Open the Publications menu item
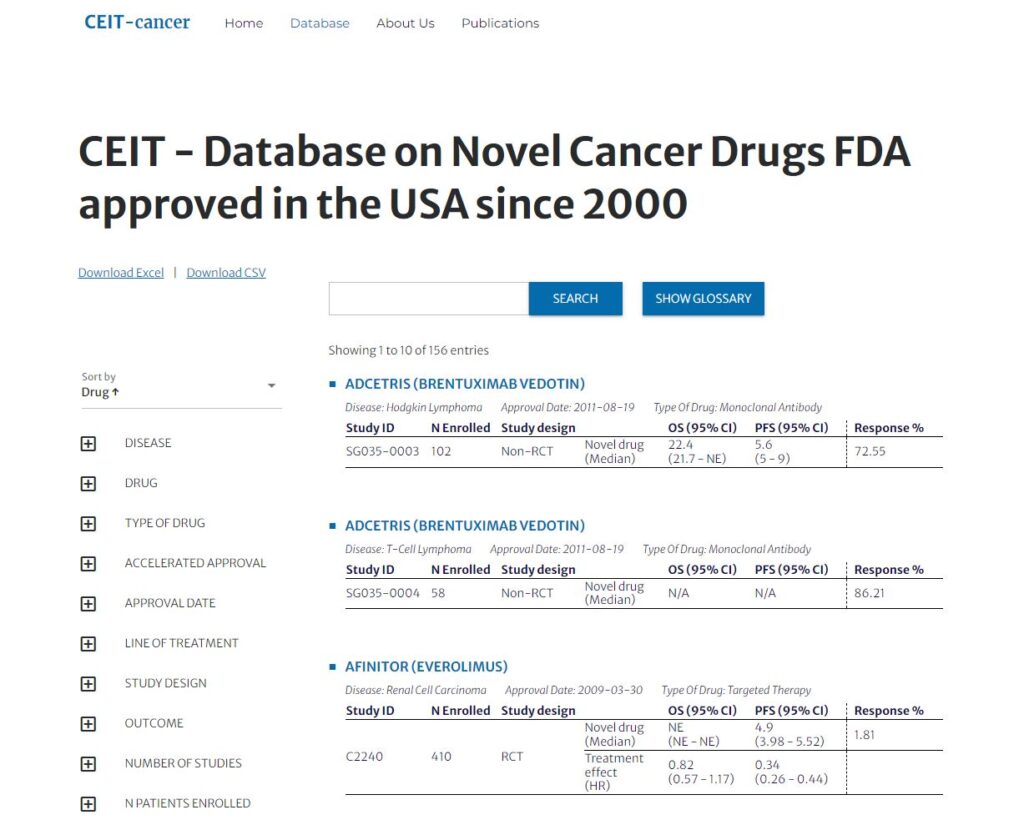The image size is (1024, 835). (x=500, y=23)
